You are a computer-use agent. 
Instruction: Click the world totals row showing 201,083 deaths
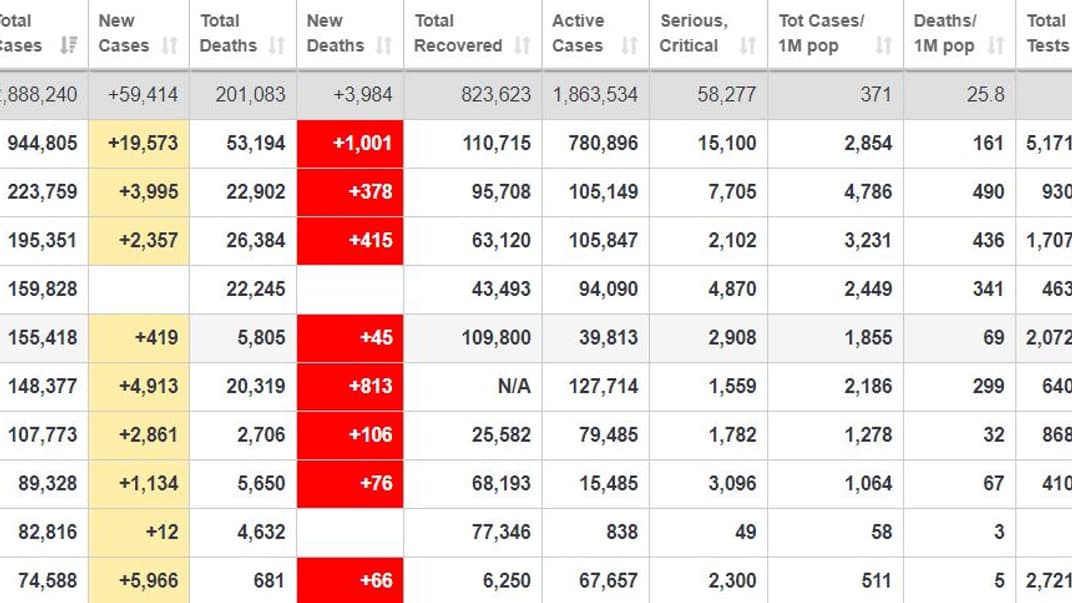(x=243, y=94)
